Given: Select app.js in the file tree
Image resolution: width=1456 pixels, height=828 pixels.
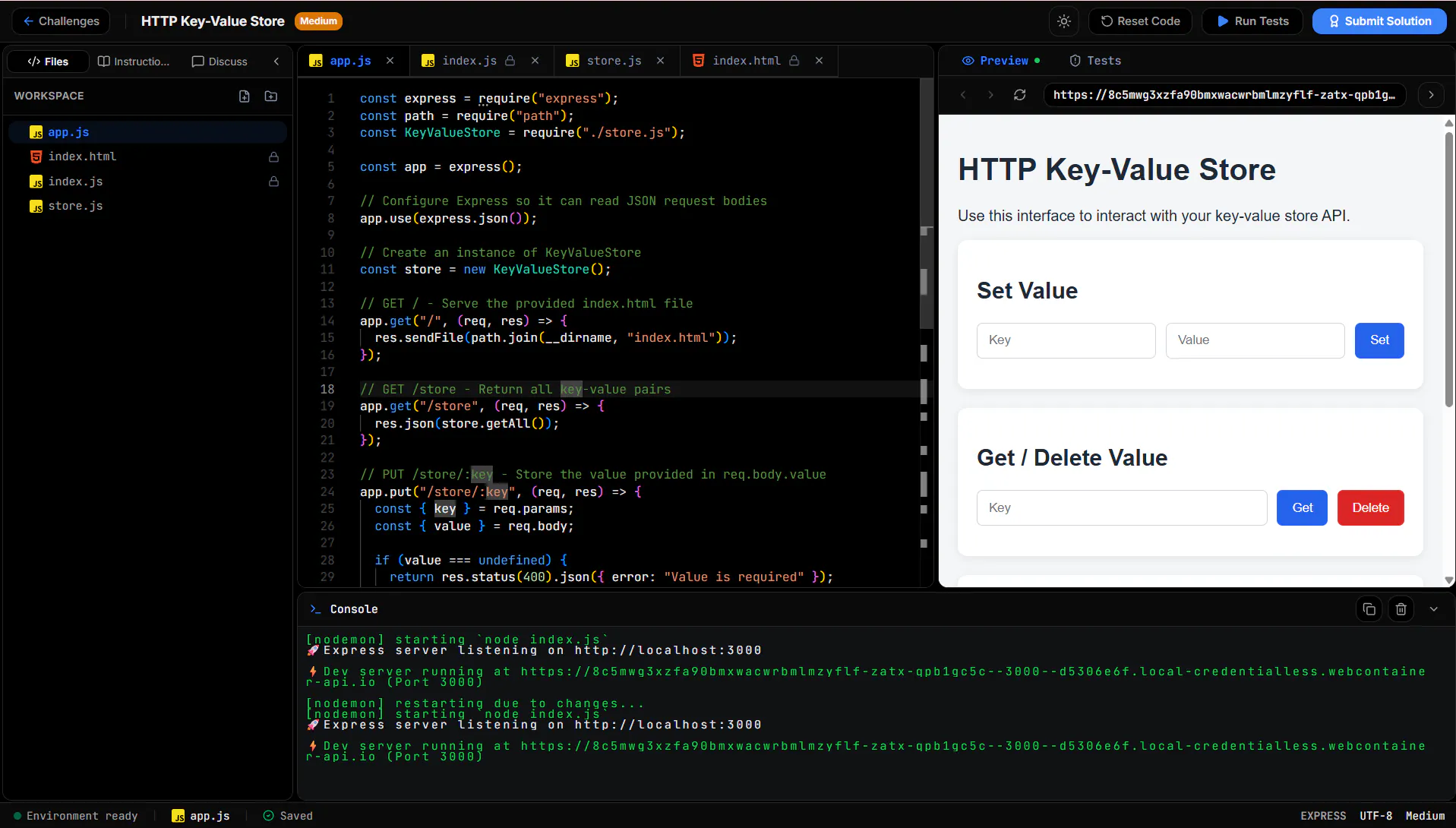Looking at the screenshot, I should pos(147,132).
